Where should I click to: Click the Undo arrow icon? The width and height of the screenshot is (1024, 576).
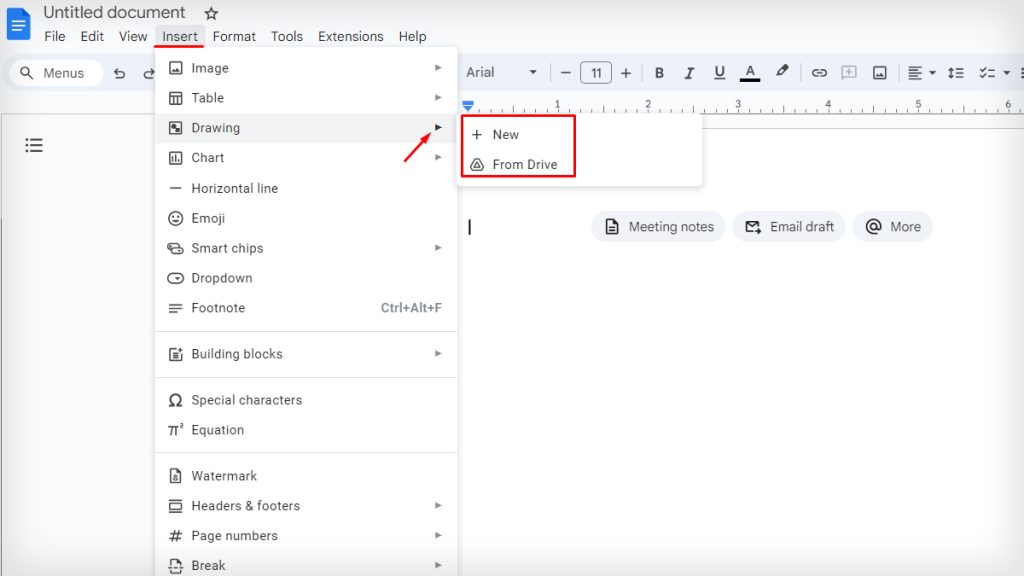point(119,73)
